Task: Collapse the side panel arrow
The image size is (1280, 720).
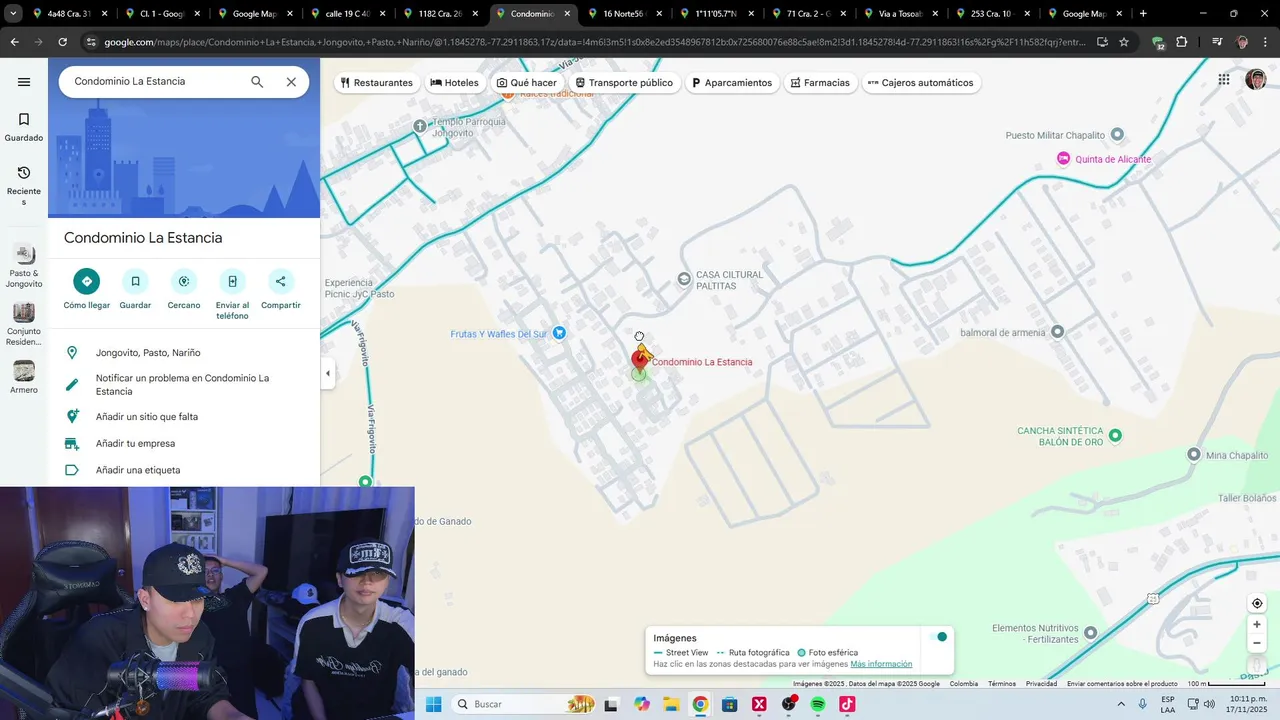Action: pos(328,374)
